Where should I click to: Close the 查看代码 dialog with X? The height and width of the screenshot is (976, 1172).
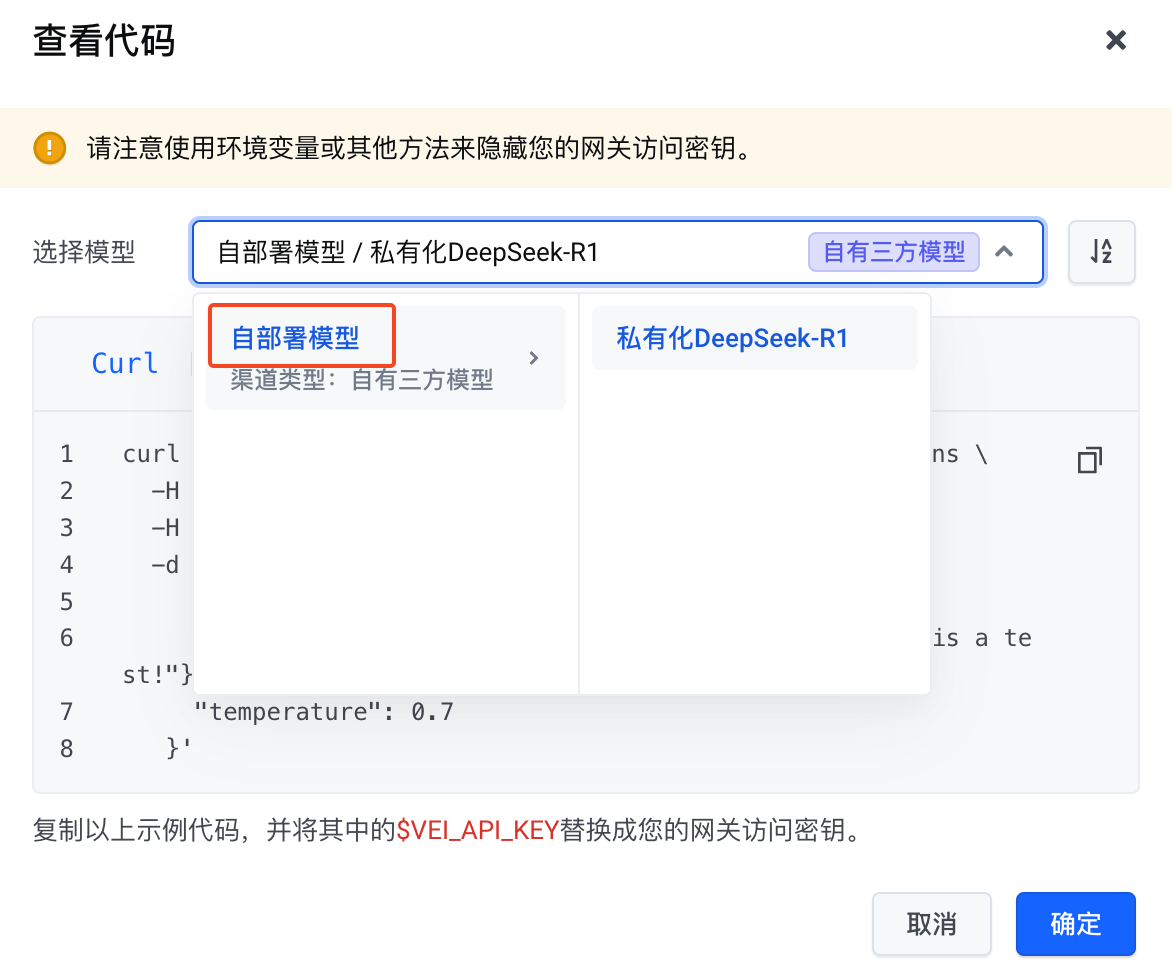point(1116,40)
